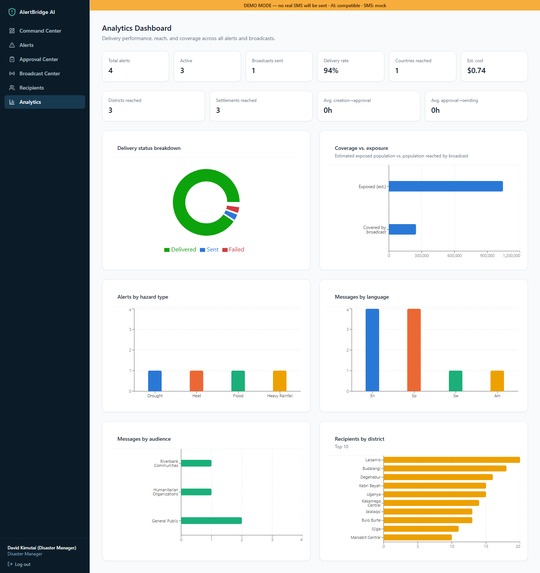Click the Am language bar
Screen dimensions: 540x573
[497, 381]
